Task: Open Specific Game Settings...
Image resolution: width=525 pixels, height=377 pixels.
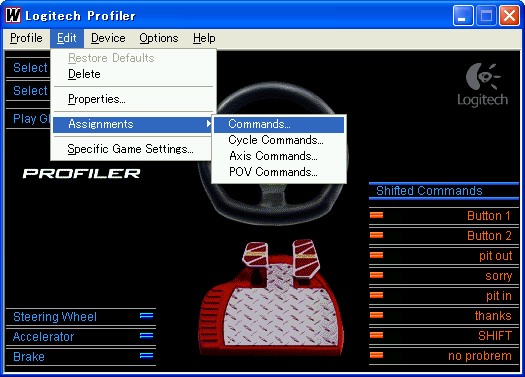Action: tap(130, 149)
